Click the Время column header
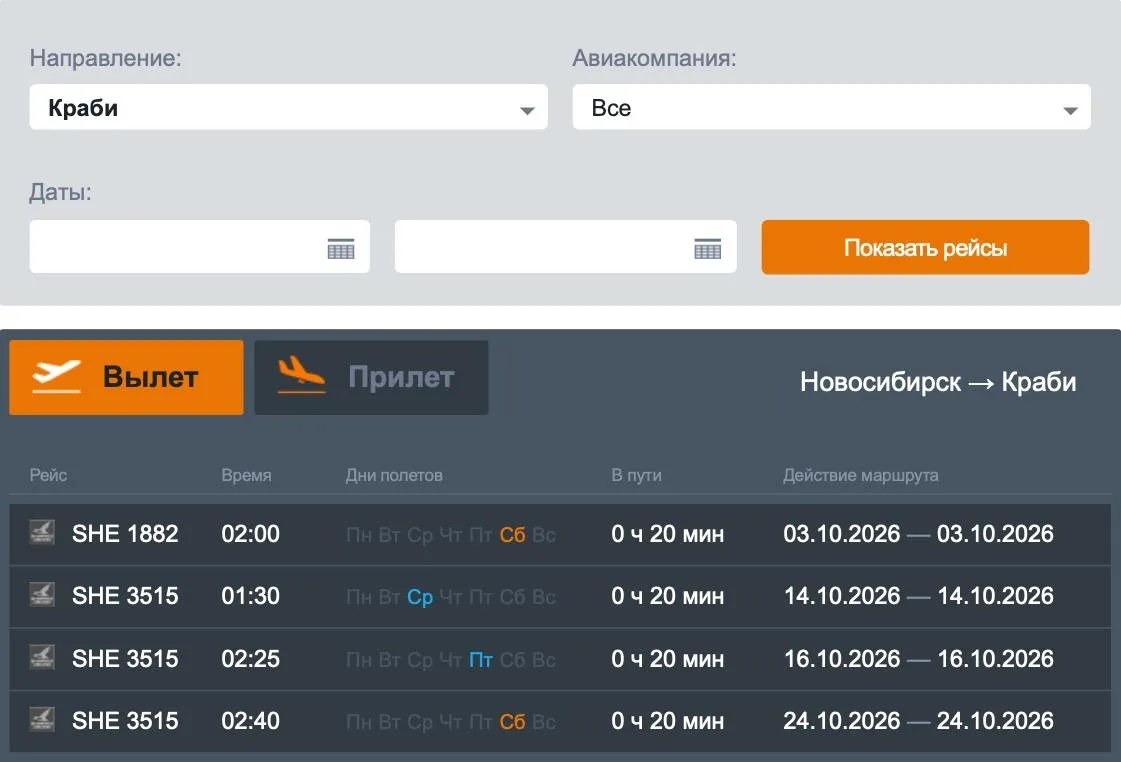1121x762 pixels. (246, 475)
